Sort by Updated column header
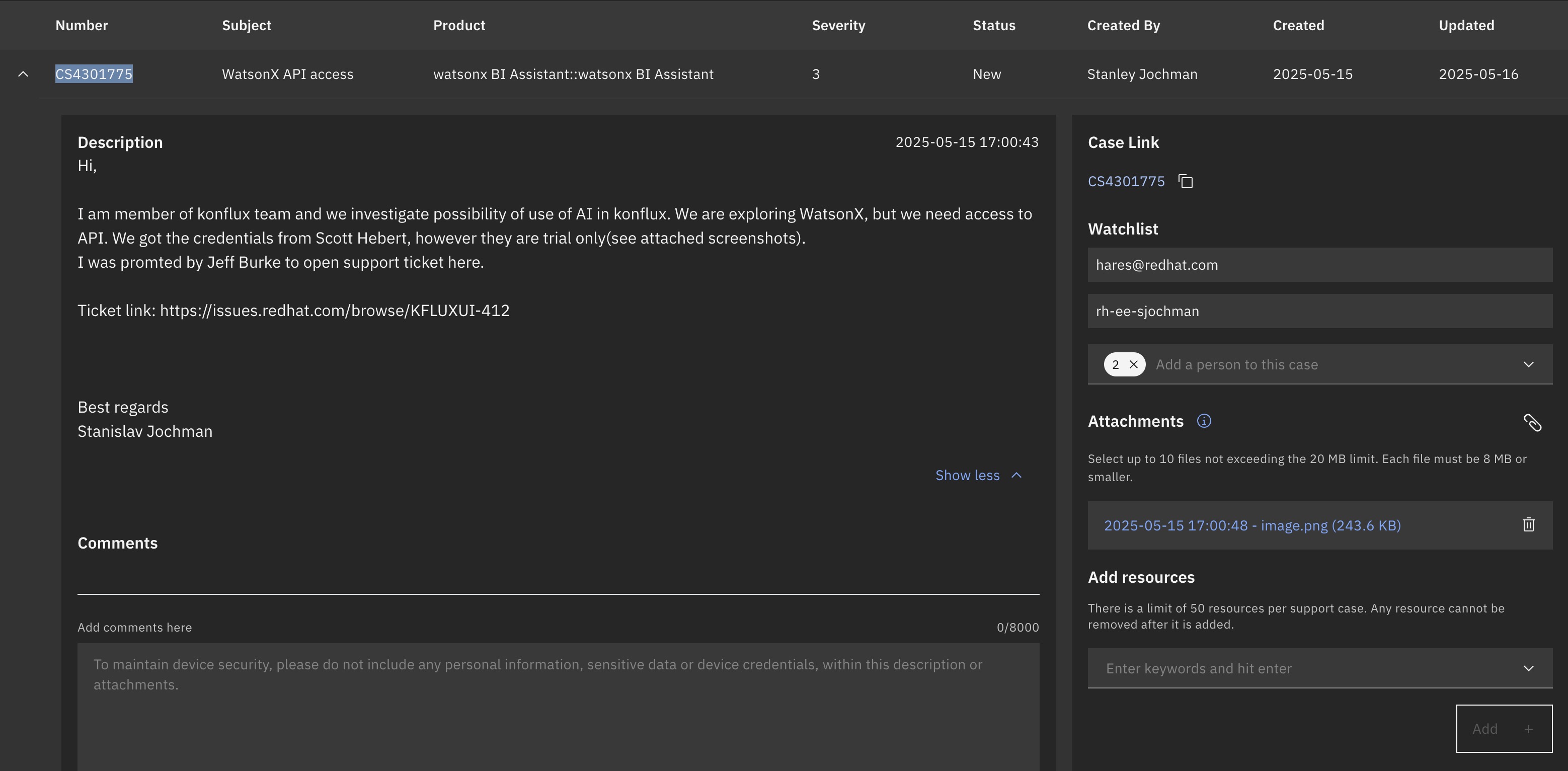Viewport: 1568px width, 771px height. pyautogui.click(x=1466, y=26)
